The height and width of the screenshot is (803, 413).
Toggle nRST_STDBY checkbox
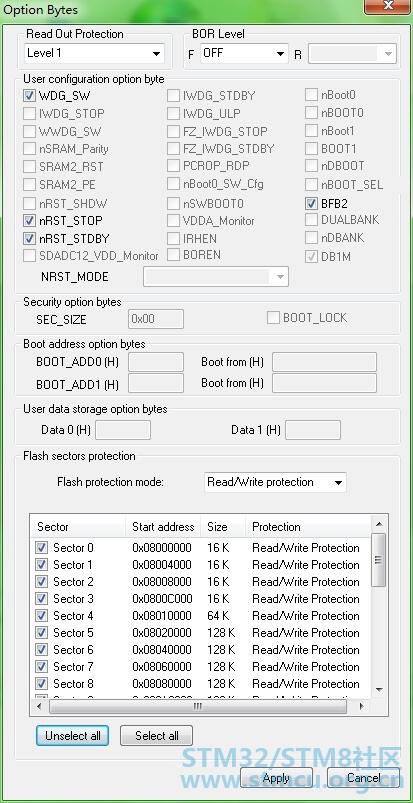[x=29, y=238]
